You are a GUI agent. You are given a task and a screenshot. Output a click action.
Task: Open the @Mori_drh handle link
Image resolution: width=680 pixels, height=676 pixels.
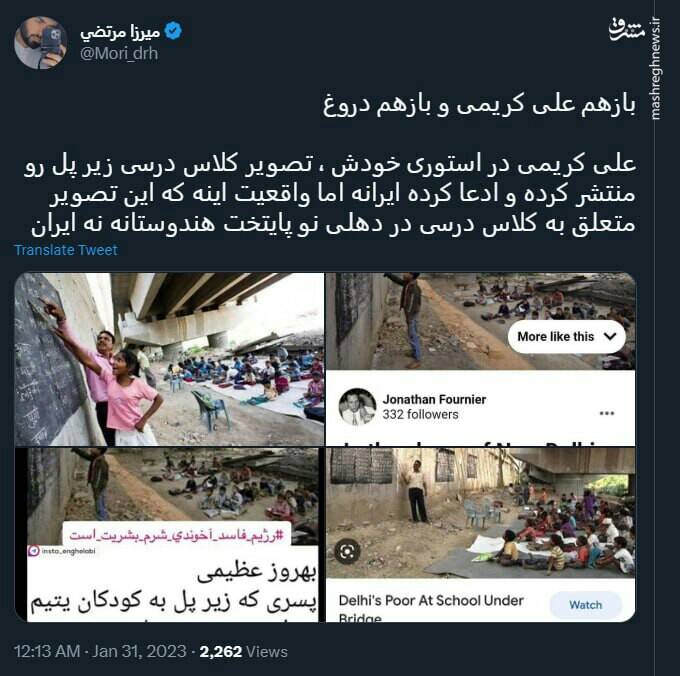pyautogui.click(x=119, y=54)
